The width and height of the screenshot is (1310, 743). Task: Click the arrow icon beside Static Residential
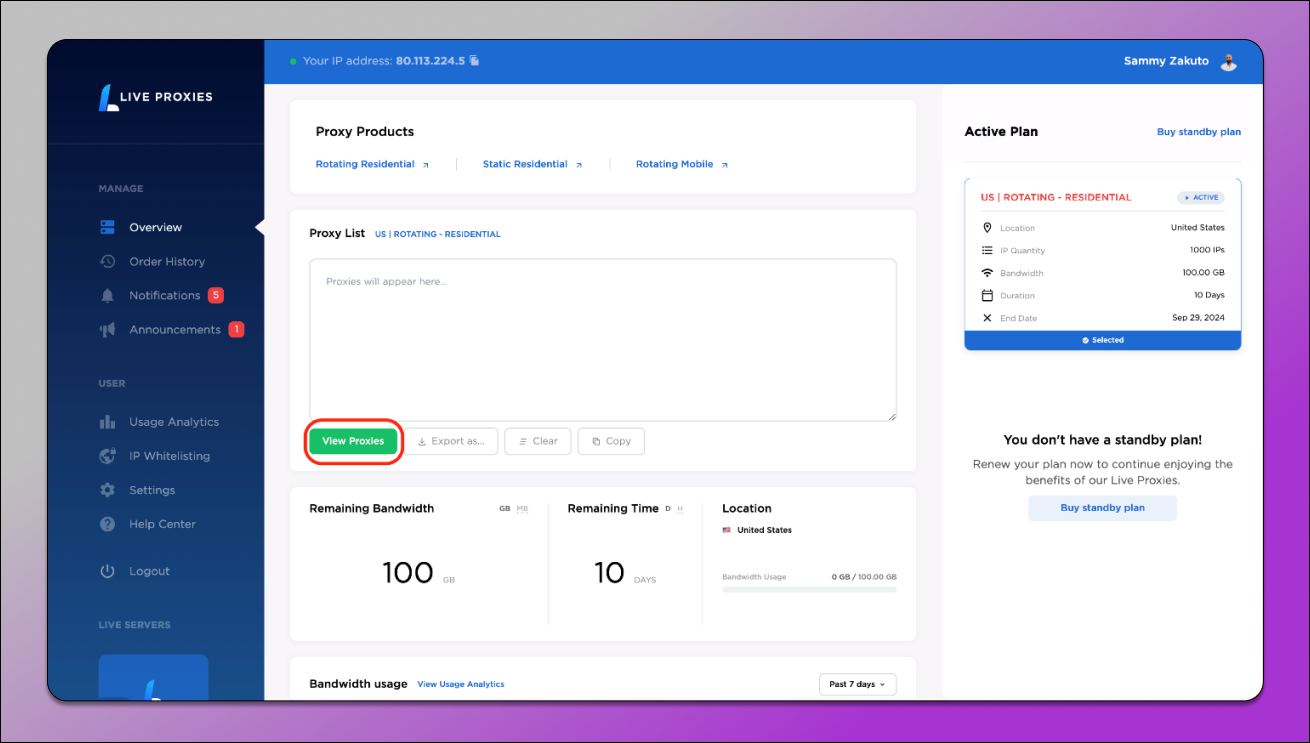click(x=579, y=165)
